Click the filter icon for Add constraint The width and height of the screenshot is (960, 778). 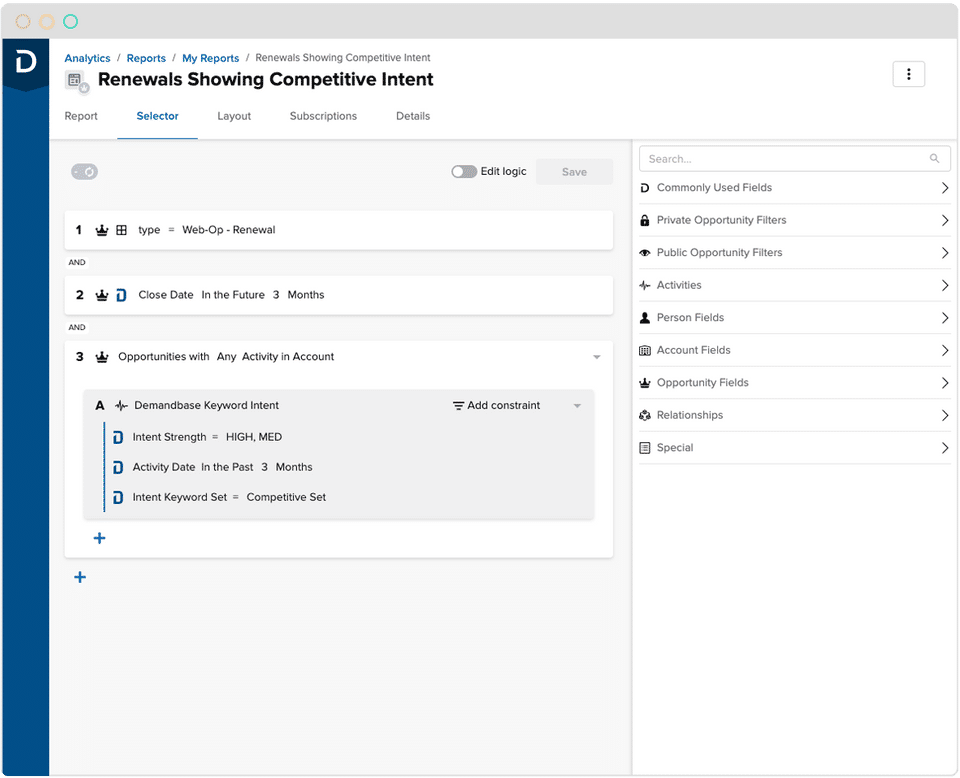point(458,406)
